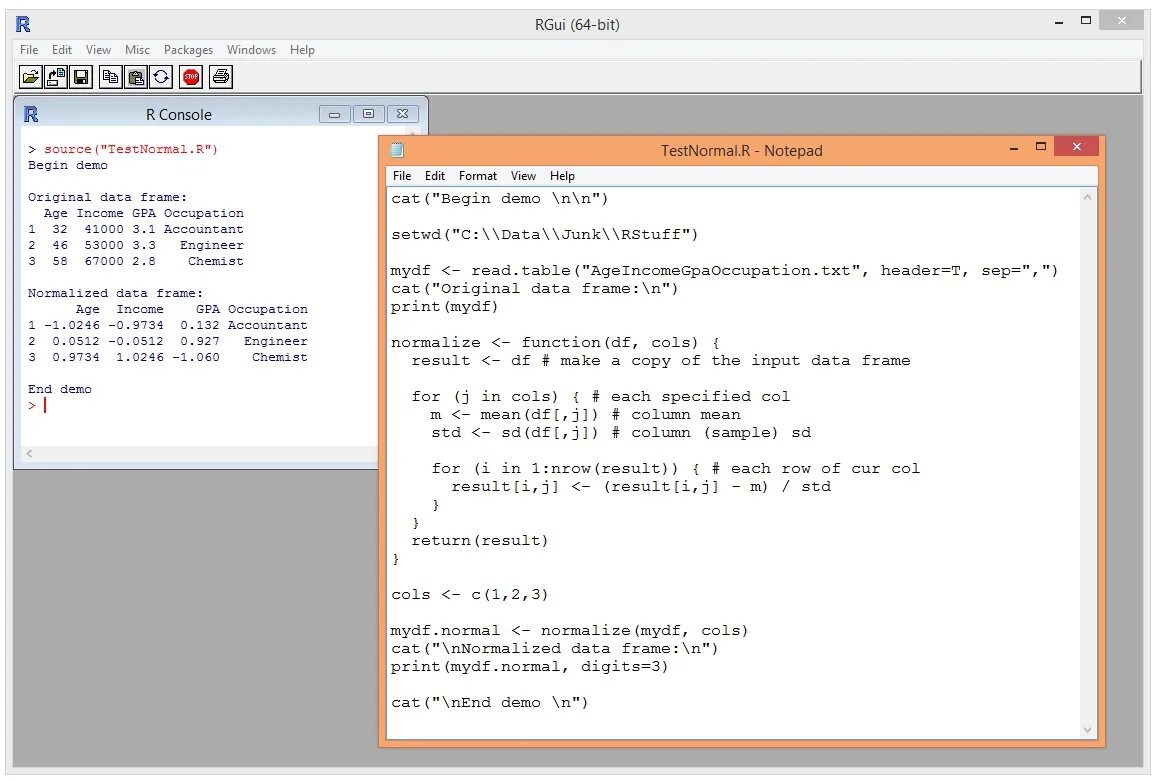Screen dimensions: 1156x781
Task: Open the Windows menu
Action: pyautogui.click(x=251, y=49)
